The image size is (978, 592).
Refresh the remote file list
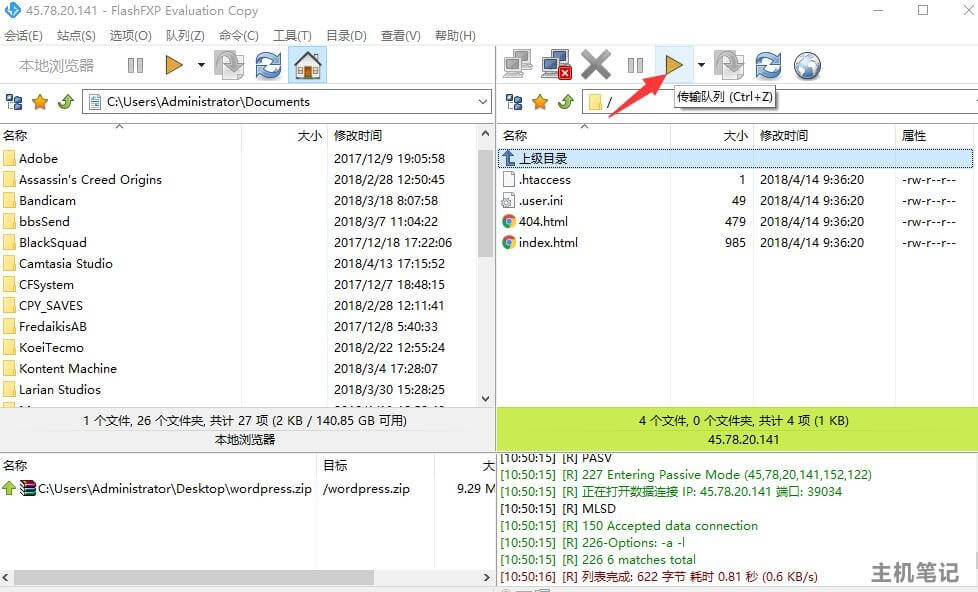[768, 64]
